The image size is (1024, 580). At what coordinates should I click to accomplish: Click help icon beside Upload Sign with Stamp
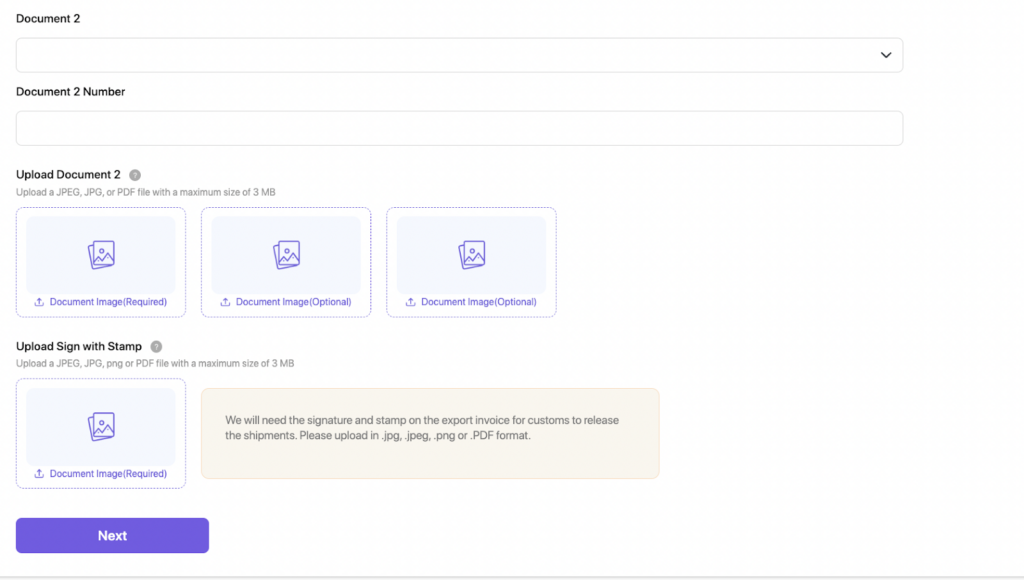coord(156,347)
